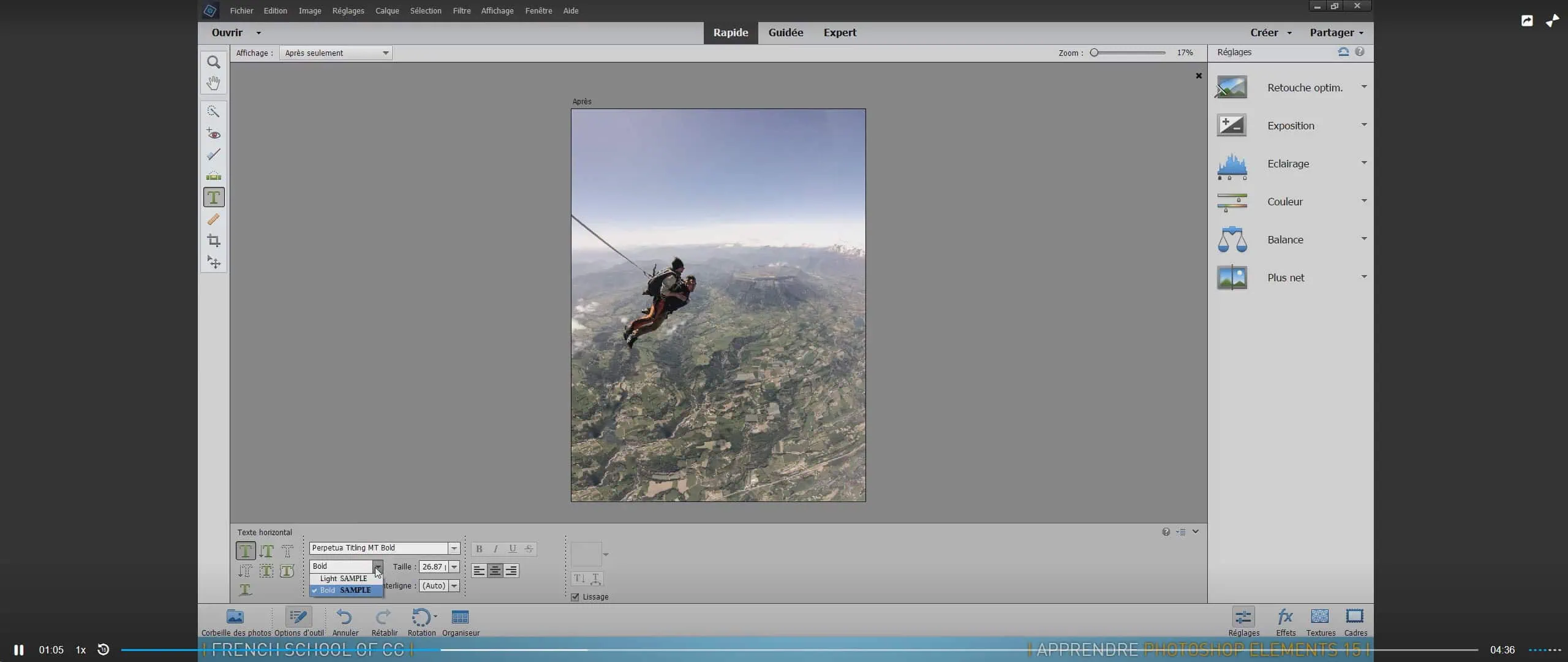This screenshot has width=1568, height=662.
Task: Select the Crop tool
Action: point(213,240)
